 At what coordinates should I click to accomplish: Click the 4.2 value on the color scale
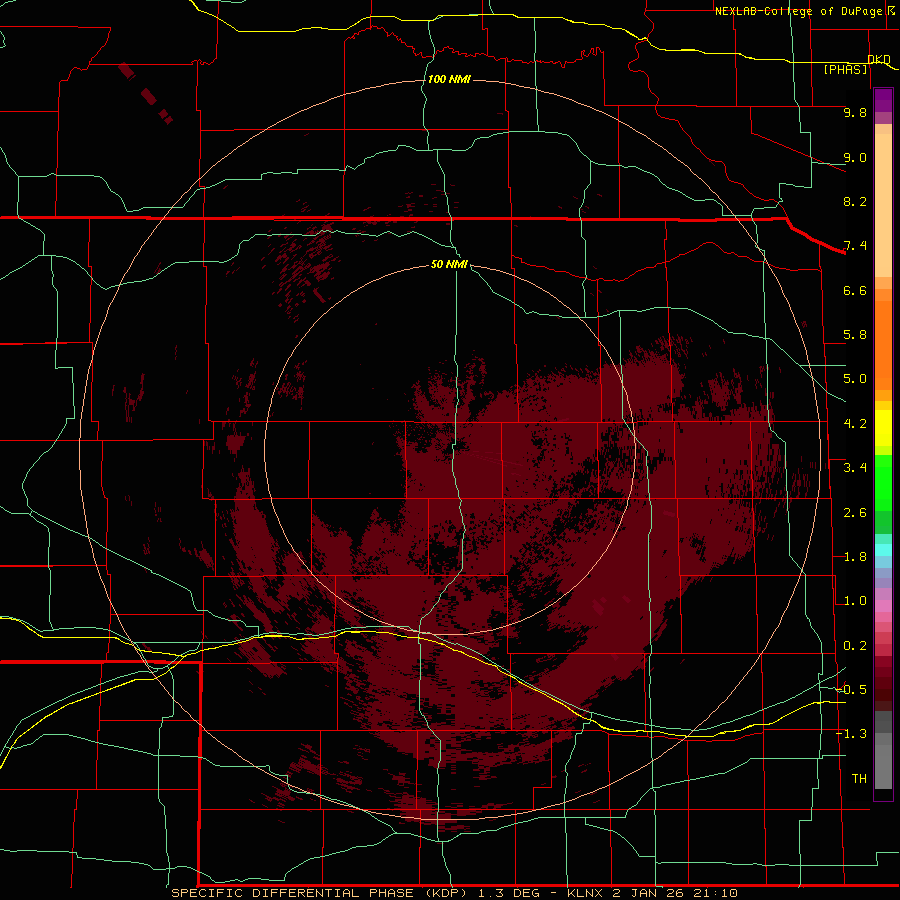click(855, 424)
